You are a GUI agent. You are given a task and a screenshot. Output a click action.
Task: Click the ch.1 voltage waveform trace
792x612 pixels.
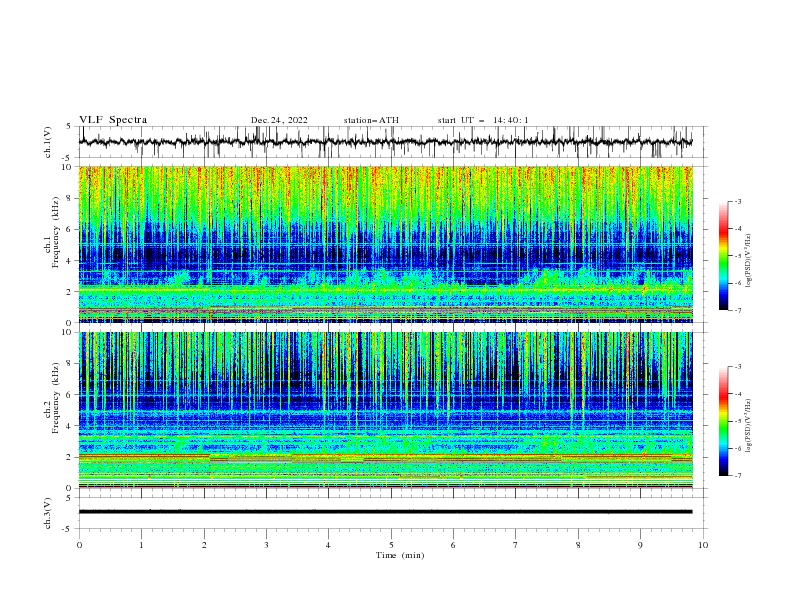[385, 142]
